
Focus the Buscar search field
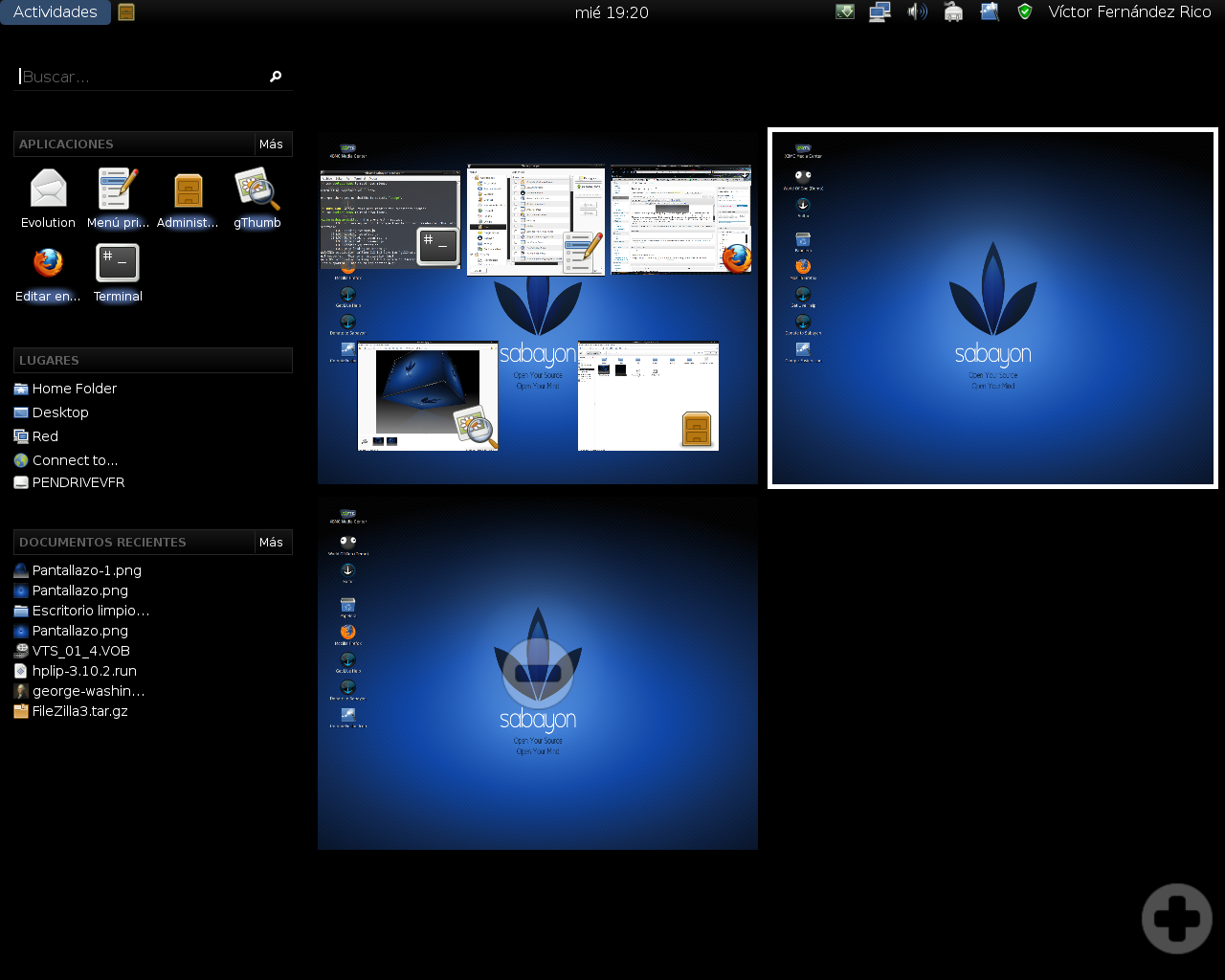coord(142,77)
